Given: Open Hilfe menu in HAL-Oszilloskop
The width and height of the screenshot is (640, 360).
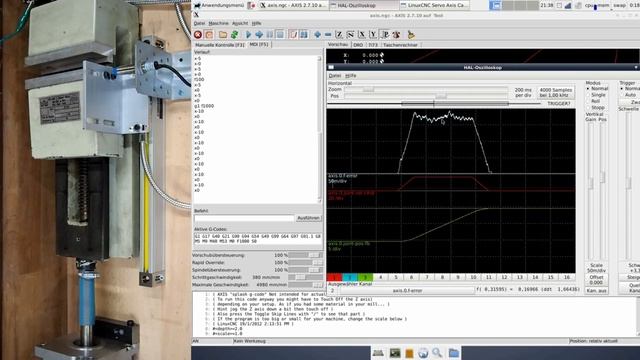Looking at the screenshot, I should click(x=351, y=76).
